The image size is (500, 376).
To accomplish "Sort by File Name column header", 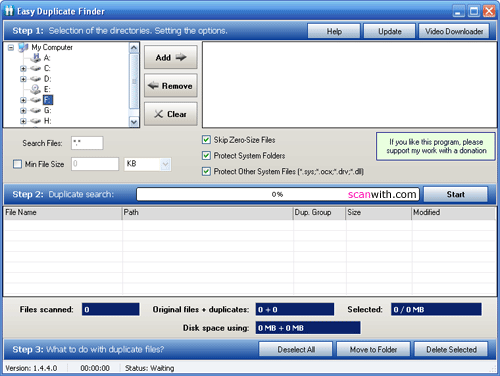I will point(63,213).
